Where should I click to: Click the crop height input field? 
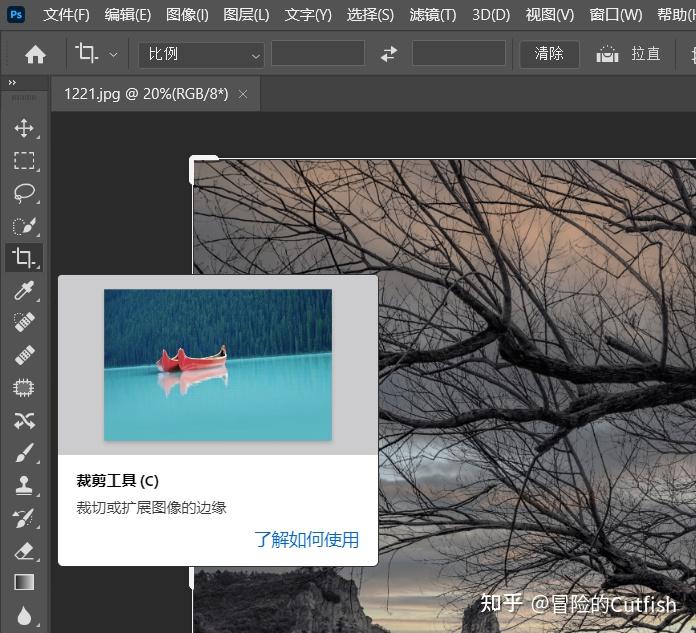coord(459,53)
